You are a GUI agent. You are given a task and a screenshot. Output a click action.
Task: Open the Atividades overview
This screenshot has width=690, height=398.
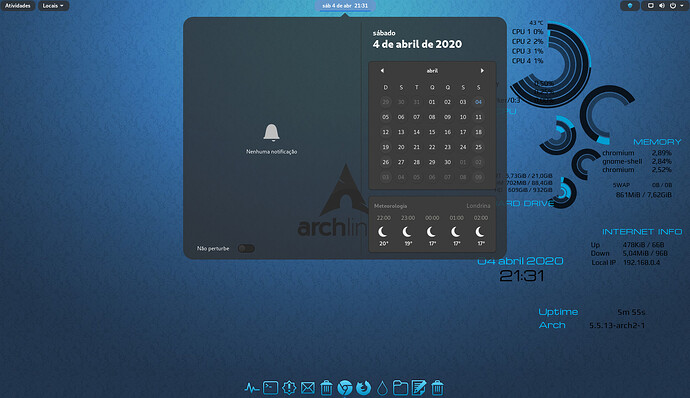18,6
